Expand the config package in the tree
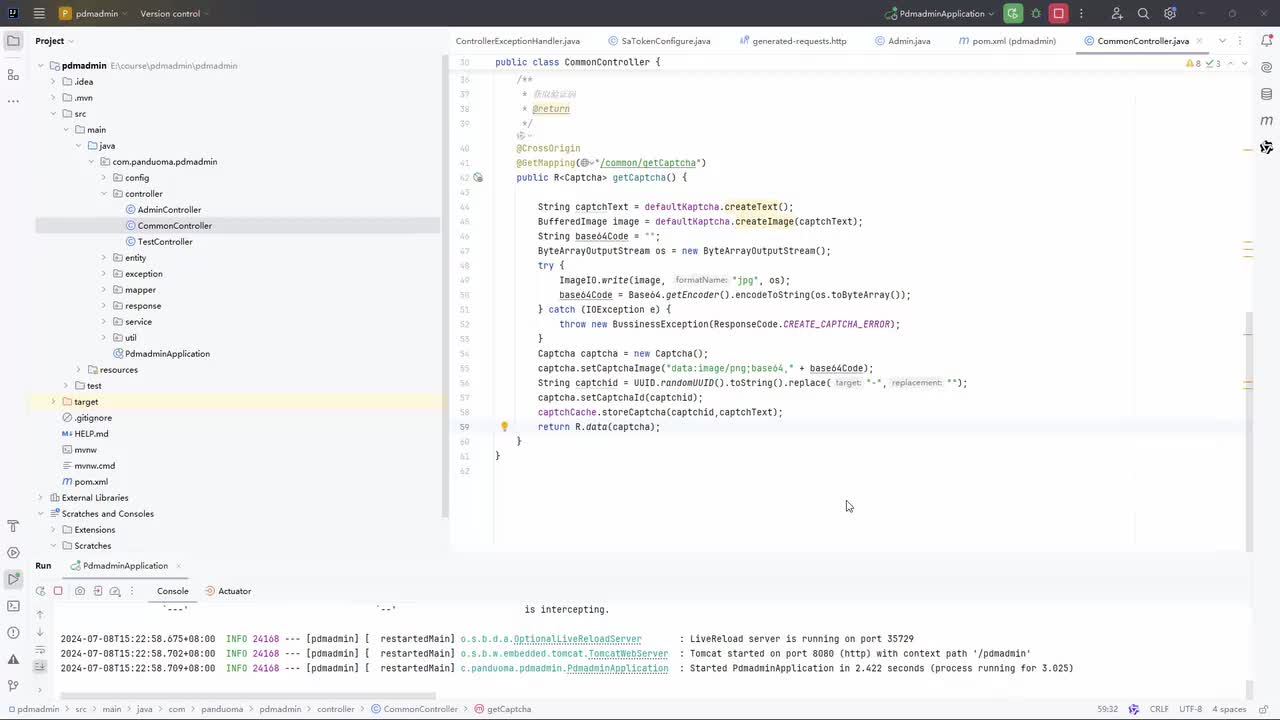This screenshot has width=1280, height=720. pos(103,178)
